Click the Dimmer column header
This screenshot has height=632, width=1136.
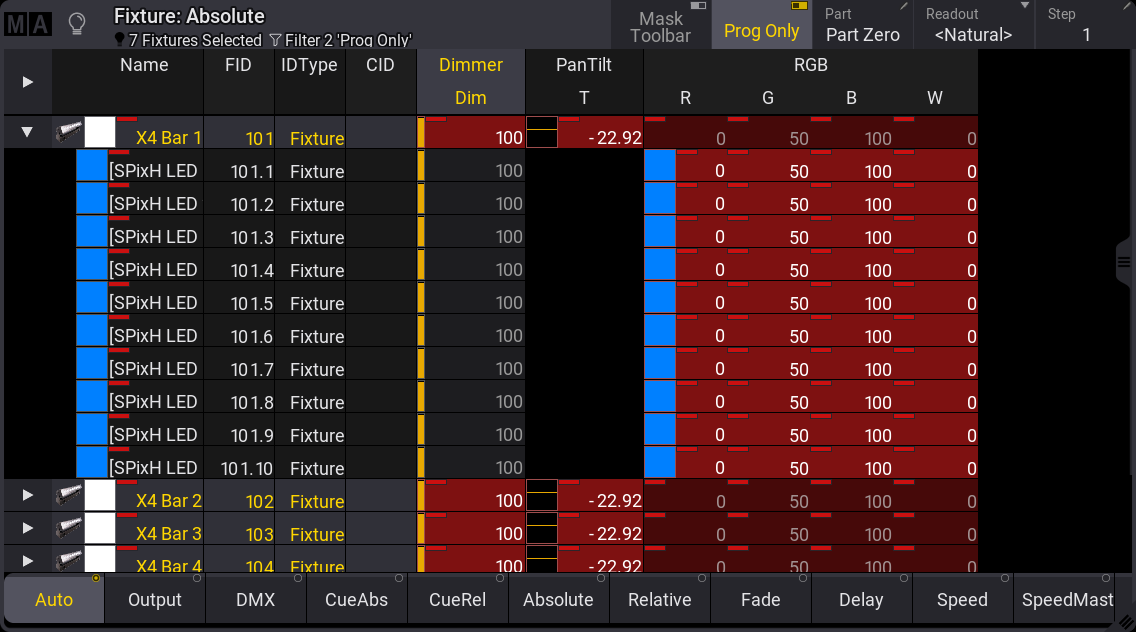471,65
